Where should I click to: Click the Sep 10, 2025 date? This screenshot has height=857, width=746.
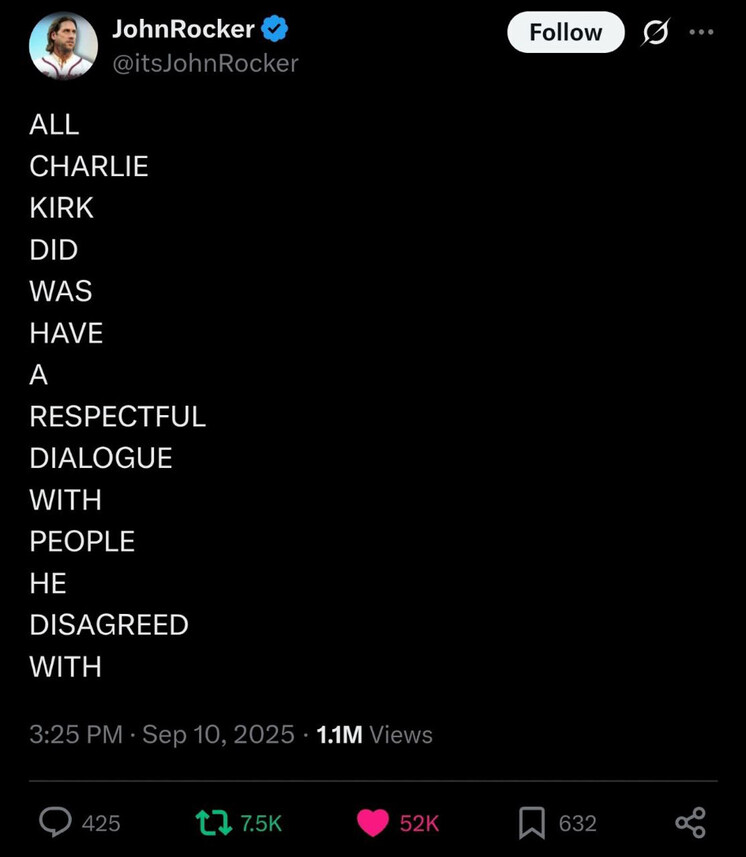pyautogui.click(x=218, y=735)
